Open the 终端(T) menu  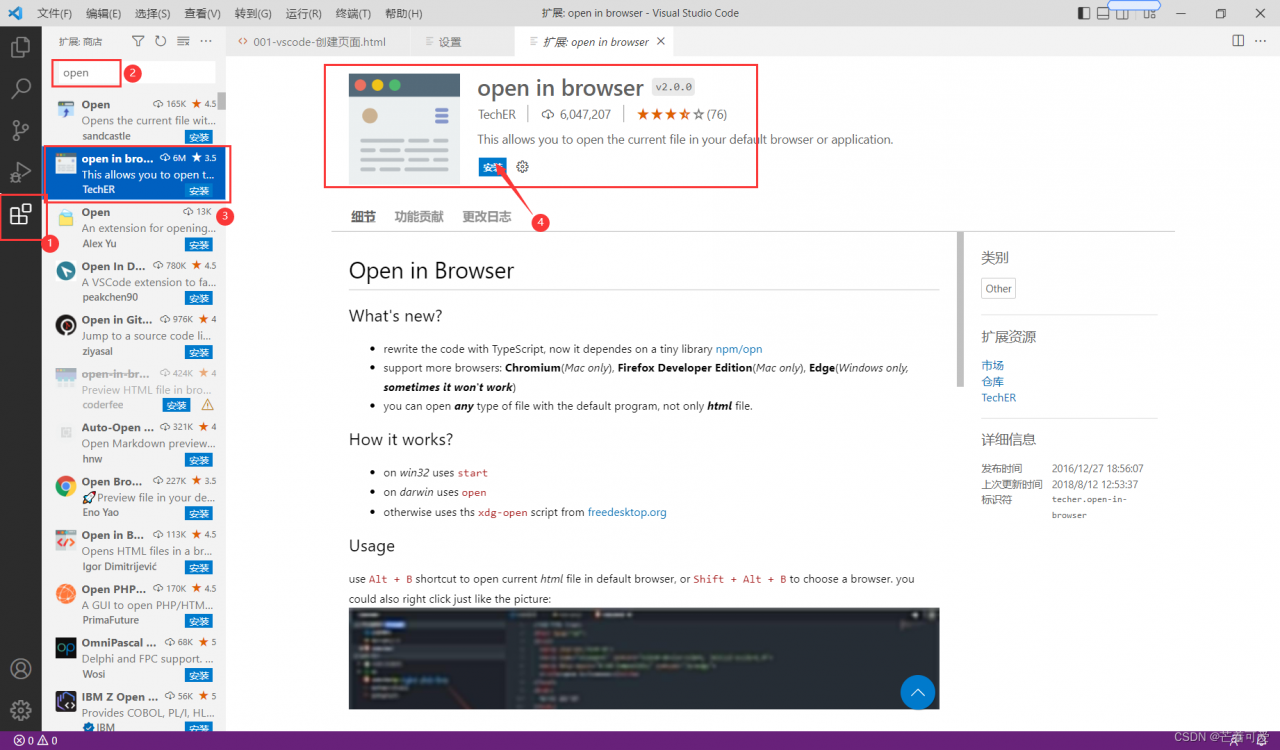[x=353, y=14]
